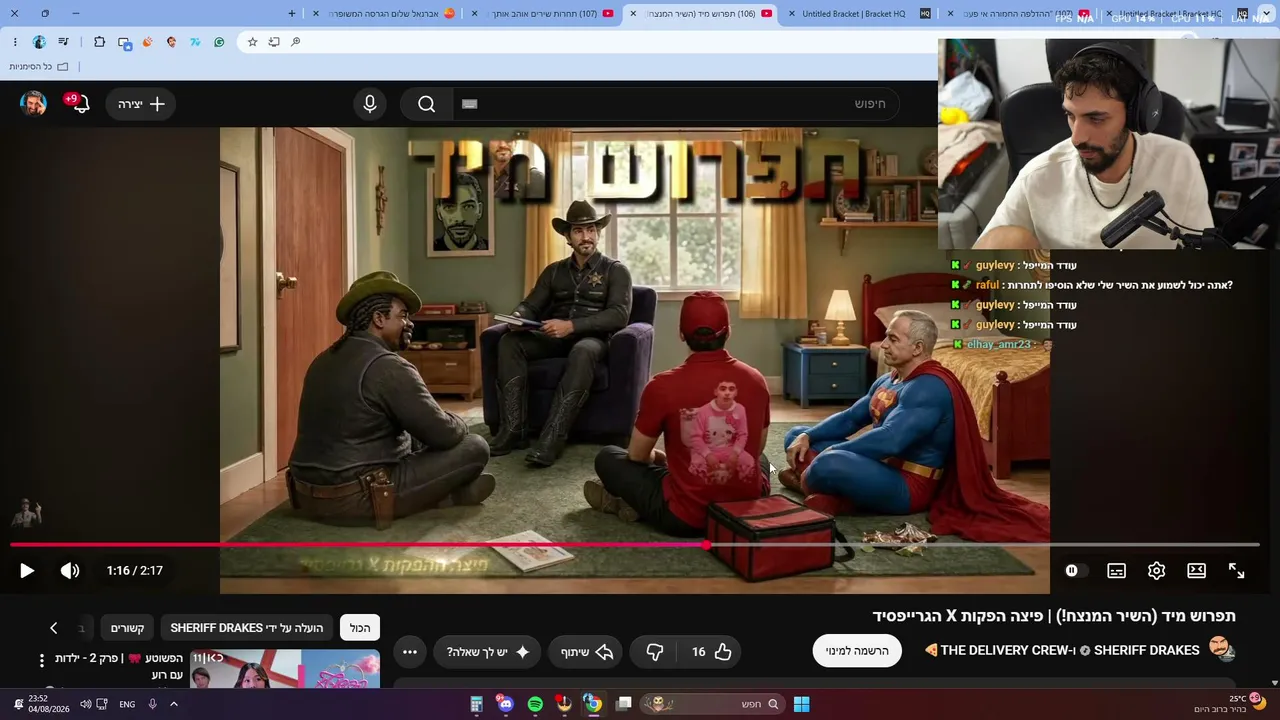Open more actions menu beside the ask button

click(x=410, y=652)
